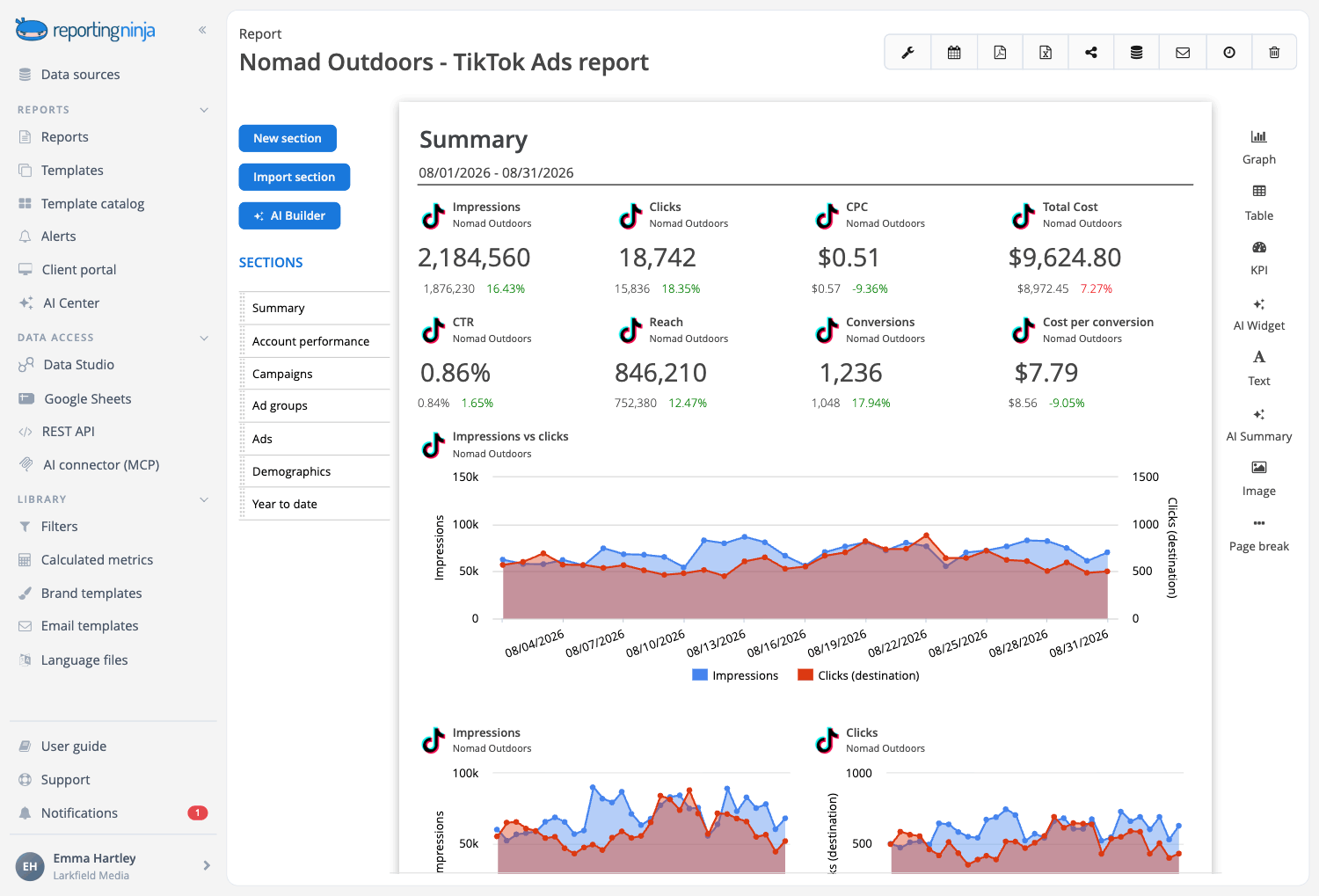Click the Impressions value 2,184,560
The image size is (1319, 896).
[474, 258]
